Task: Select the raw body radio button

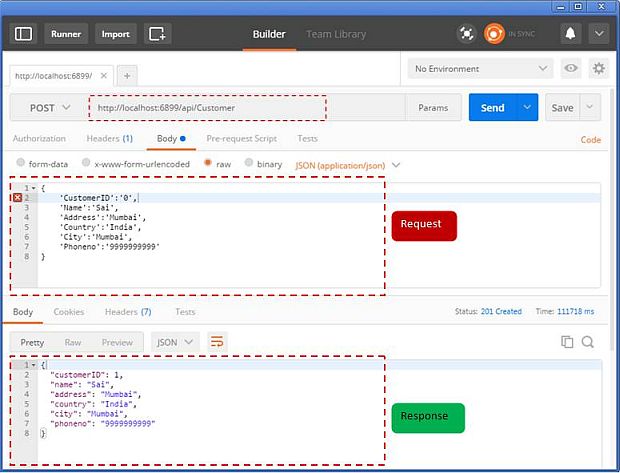Action: point(208,163)
